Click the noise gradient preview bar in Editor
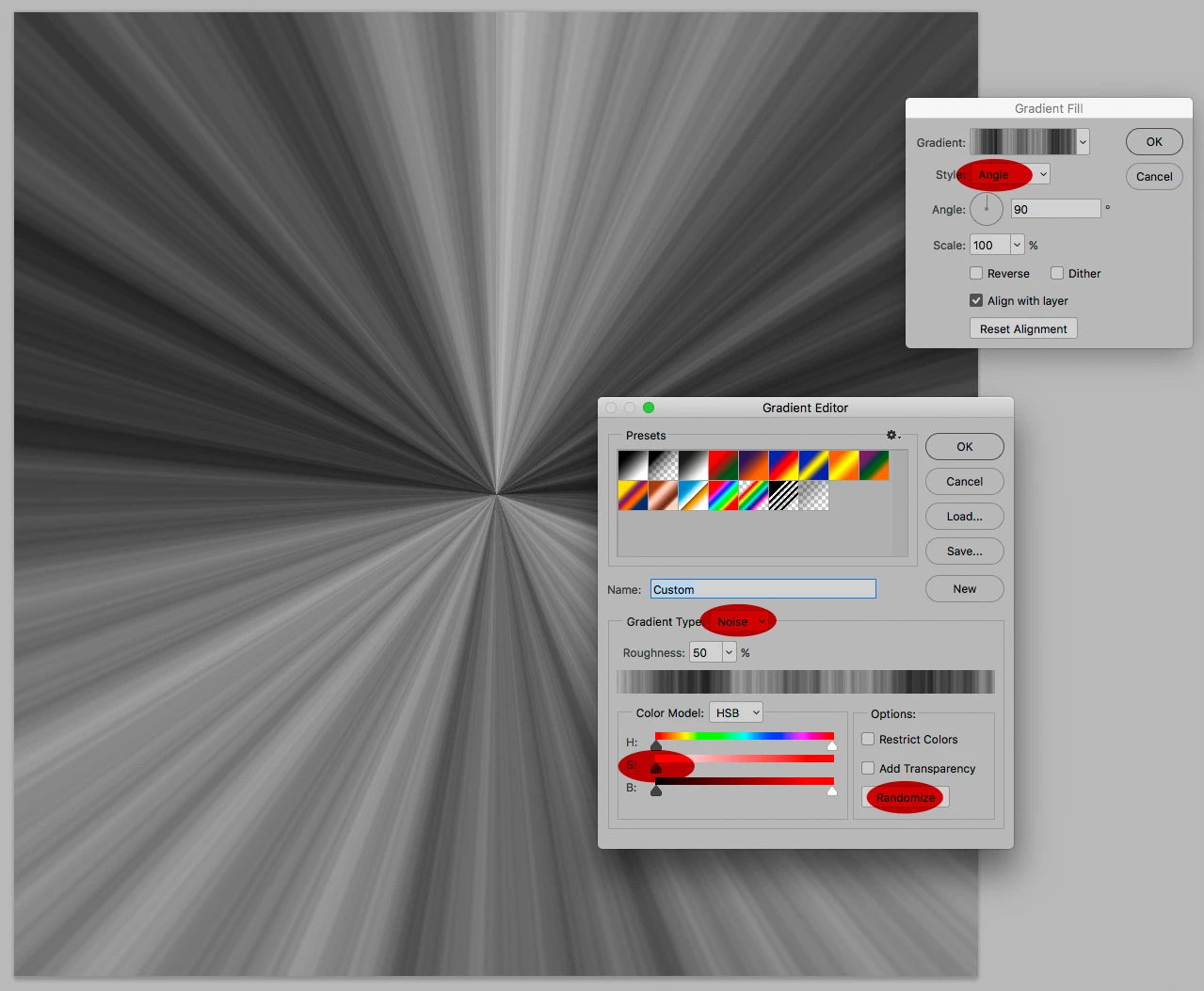The width and height of the screenshot is (1204, 991). [x=806, y=681]
